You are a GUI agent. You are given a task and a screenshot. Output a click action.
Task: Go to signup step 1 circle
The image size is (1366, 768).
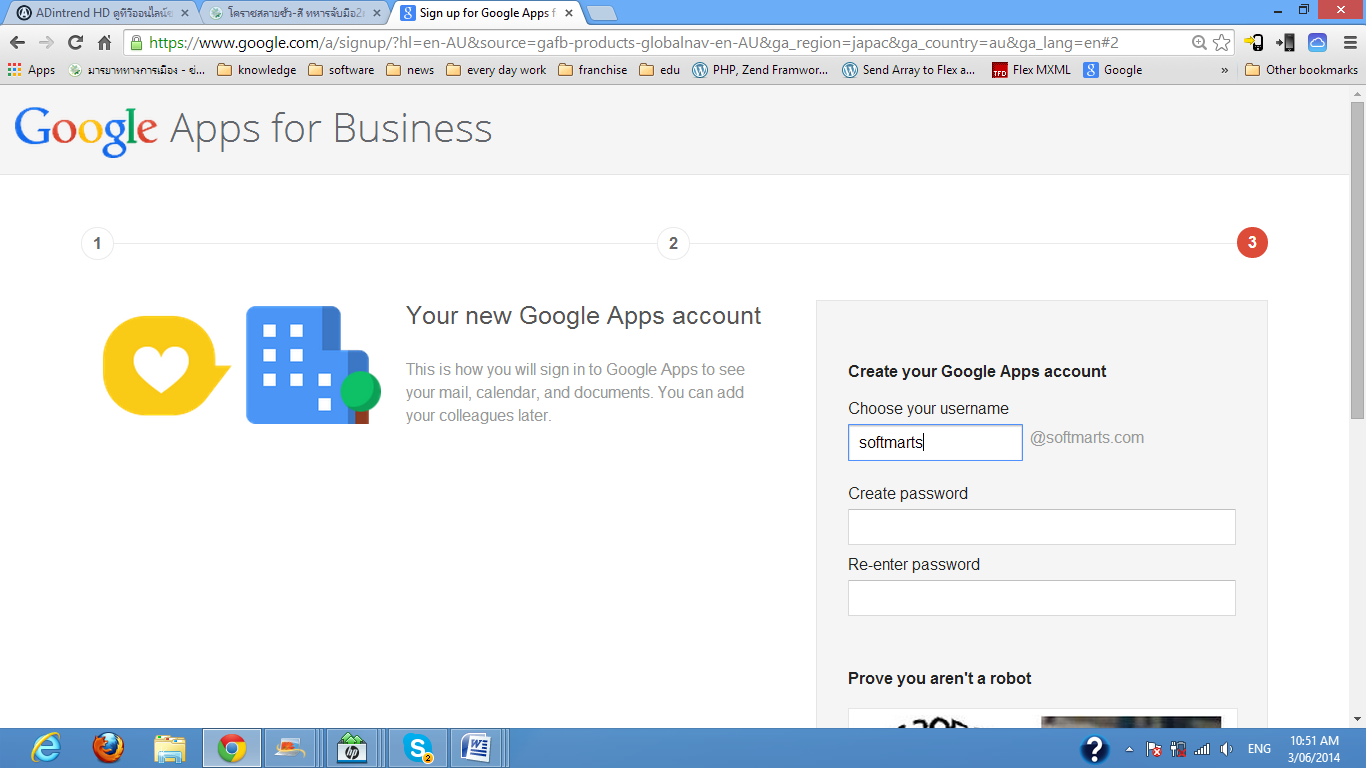pyautogui.click(x=97, y=243)
